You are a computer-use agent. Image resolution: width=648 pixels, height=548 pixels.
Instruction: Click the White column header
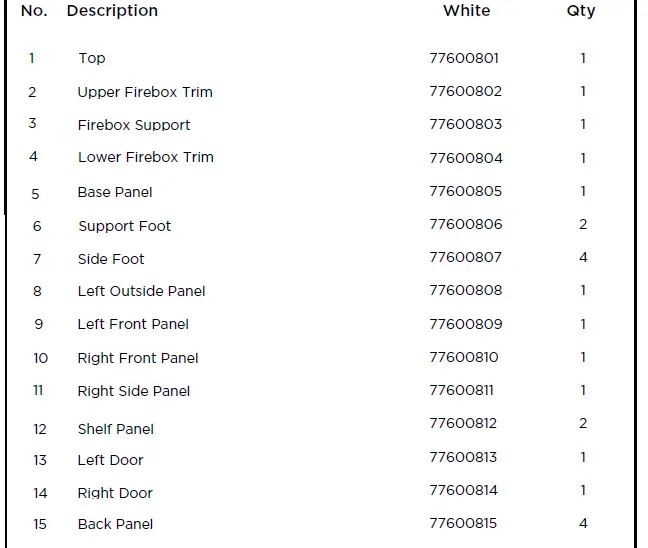click(x=466, y=11)
